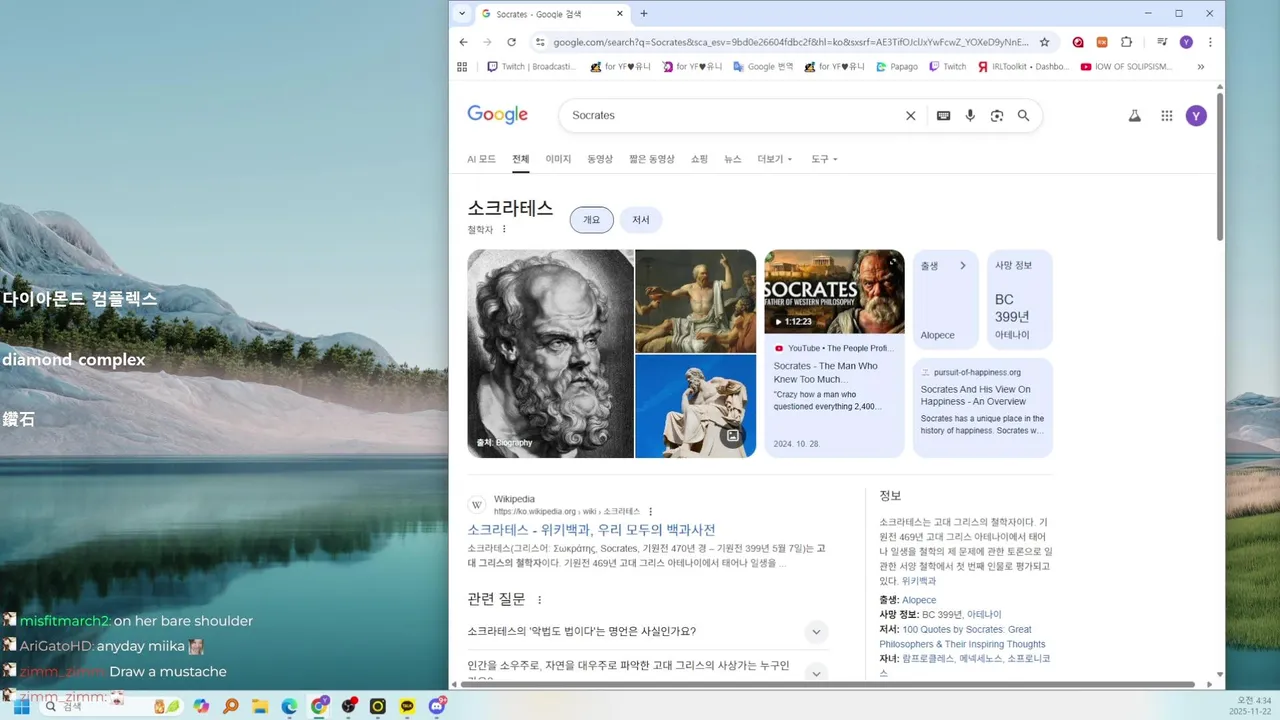
Task: Open Google account avatar on page
Action: [x=1196, y=116]
